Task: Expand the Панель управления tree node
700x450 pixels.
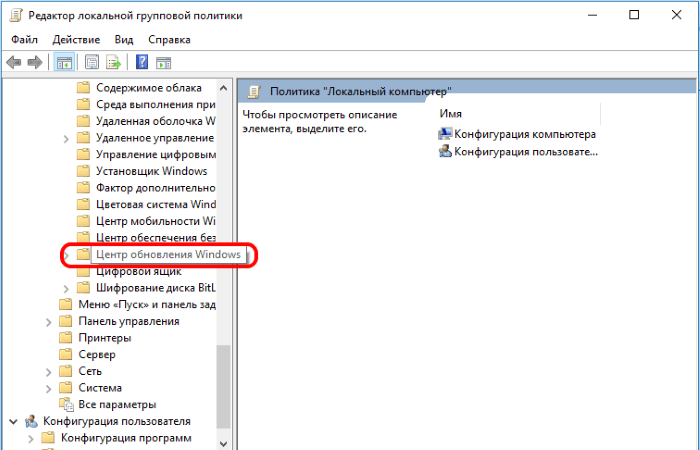Action: tap(49, 321)
